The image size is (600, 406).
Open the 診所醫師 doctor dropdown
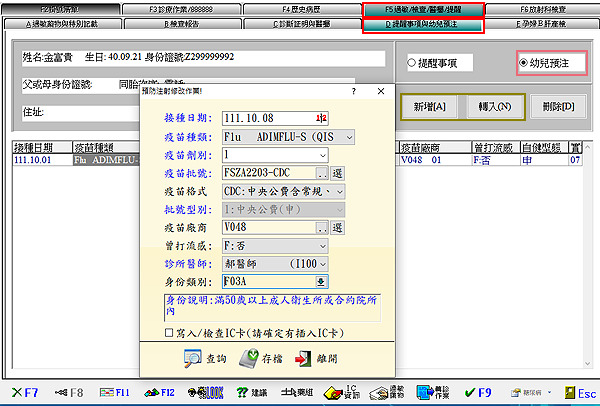pyautogui.click(x=348, y=263)
